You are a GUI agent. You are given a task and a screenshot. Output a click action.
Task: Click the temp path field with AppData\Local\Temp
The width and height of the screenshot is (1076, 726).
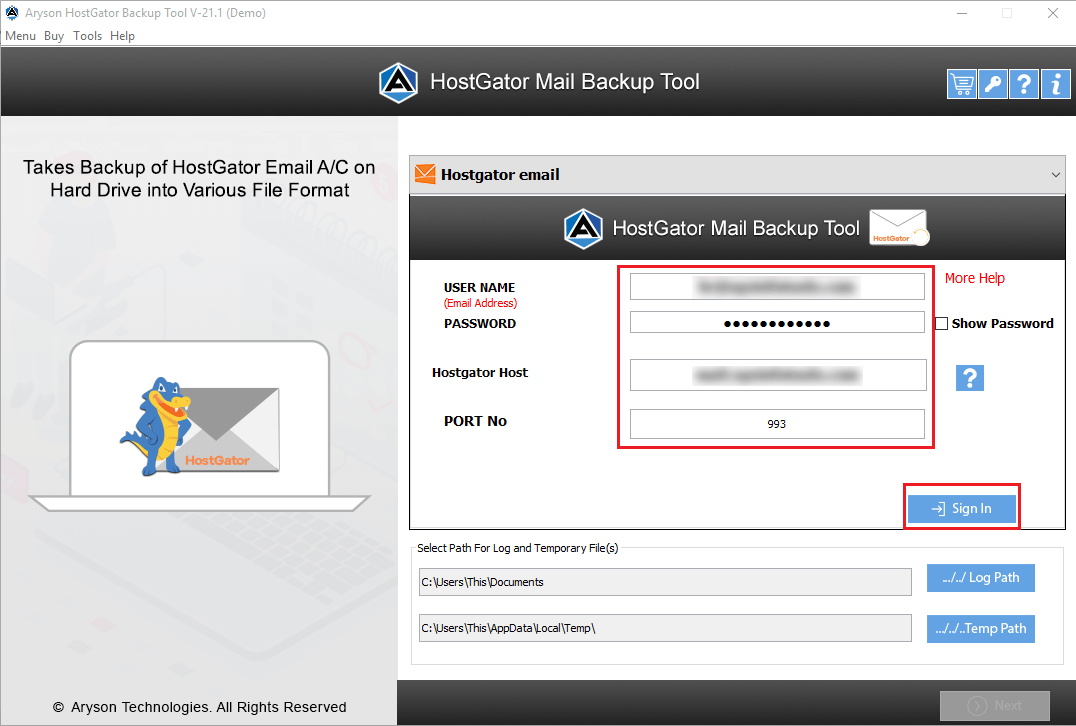(x=665, y=628)
